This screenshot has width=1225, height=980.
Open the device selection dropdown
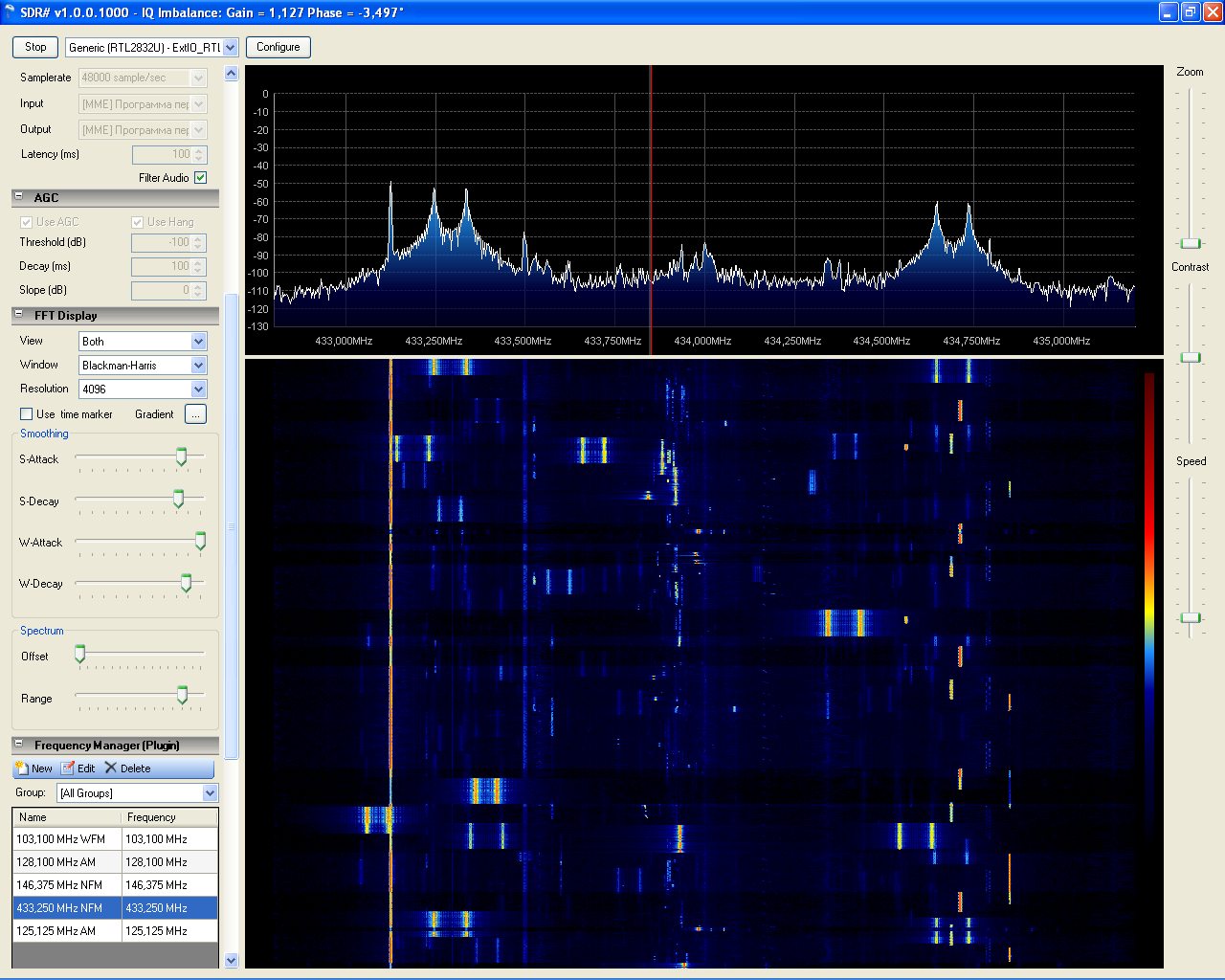point(230,47)
